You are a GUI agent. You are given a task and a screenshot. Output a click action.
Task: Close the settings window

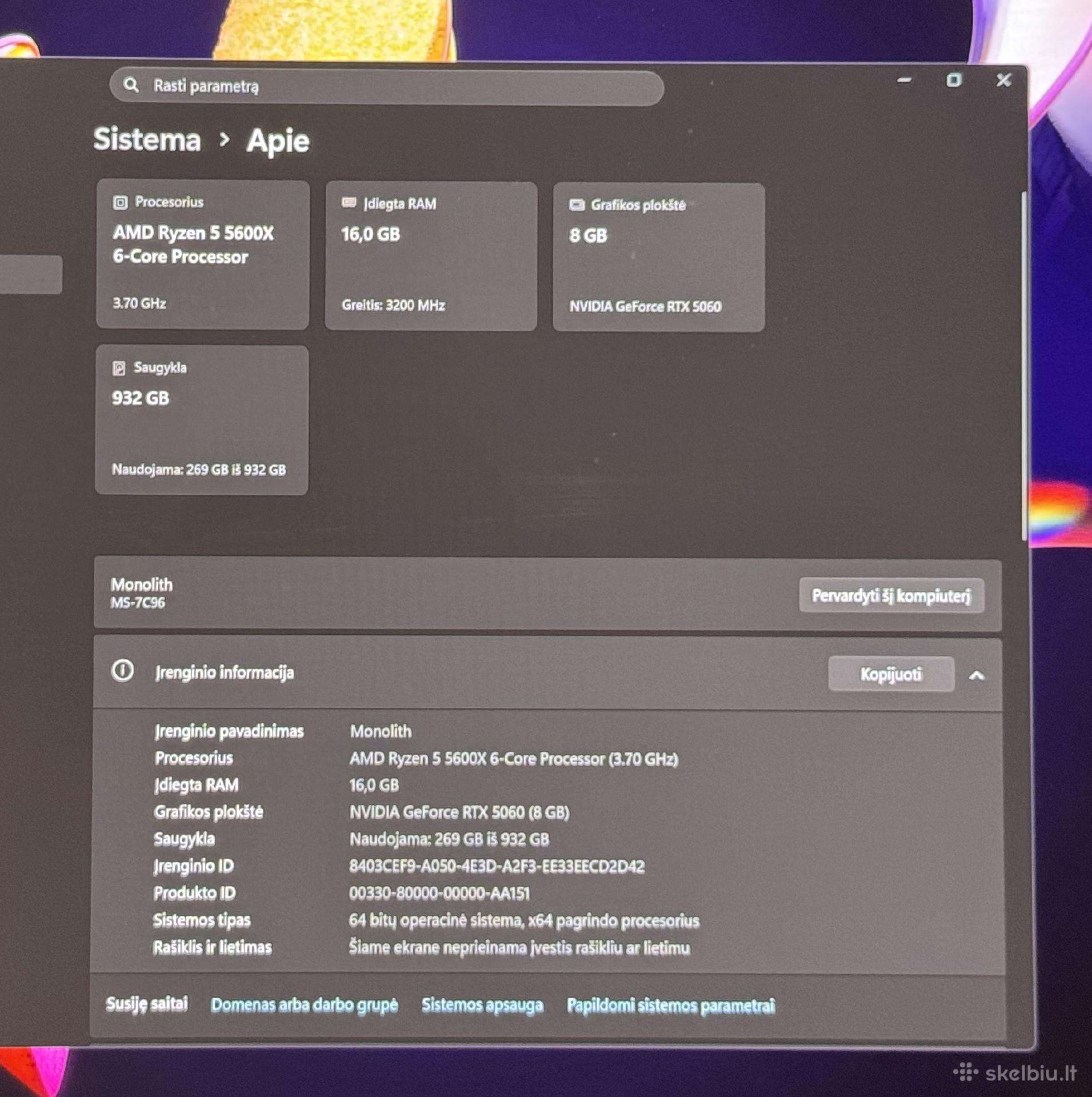(1003, 80)
